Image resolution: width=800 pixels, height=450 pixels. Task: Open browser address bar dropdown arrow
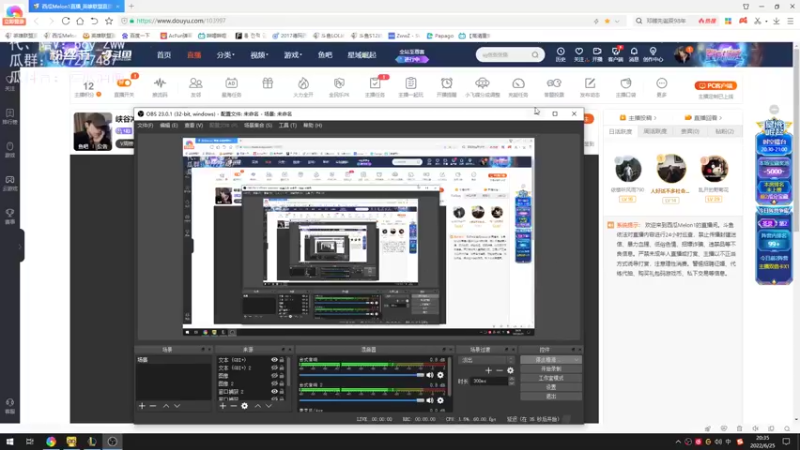coord(617,21)
